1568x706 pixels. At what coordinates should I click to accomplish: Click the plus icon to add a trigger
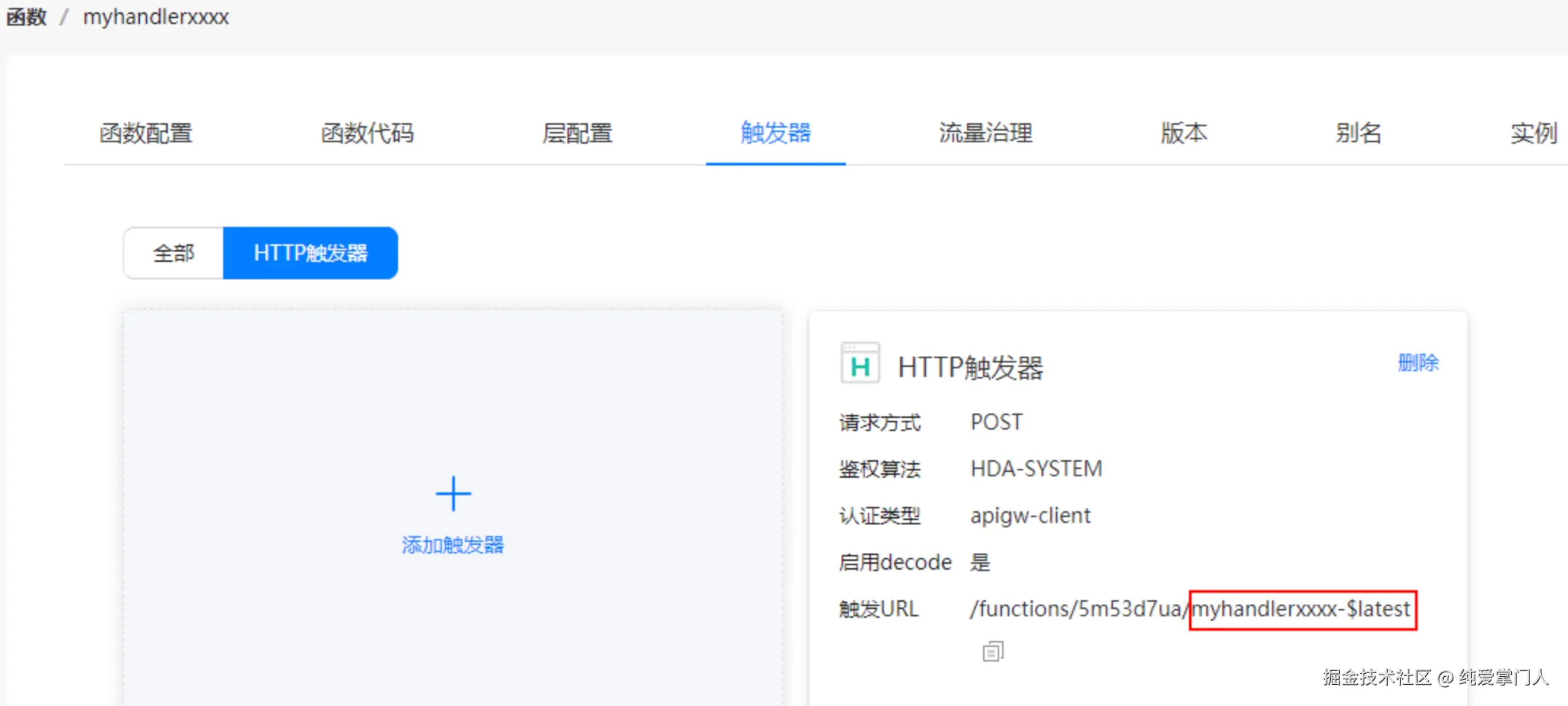click(x=453, y=494)
